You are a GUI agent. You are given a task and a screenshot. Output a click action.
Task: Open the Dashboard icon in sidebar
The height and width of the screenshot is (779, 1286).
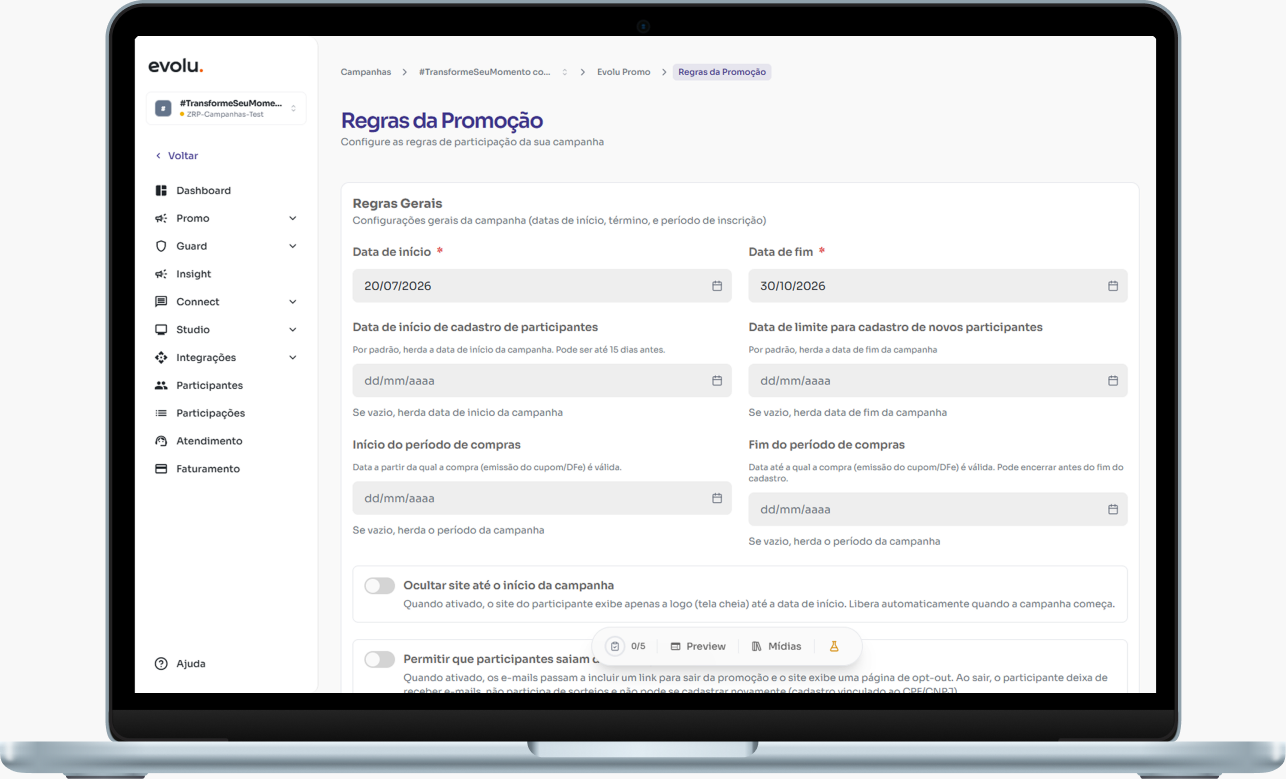161,190
